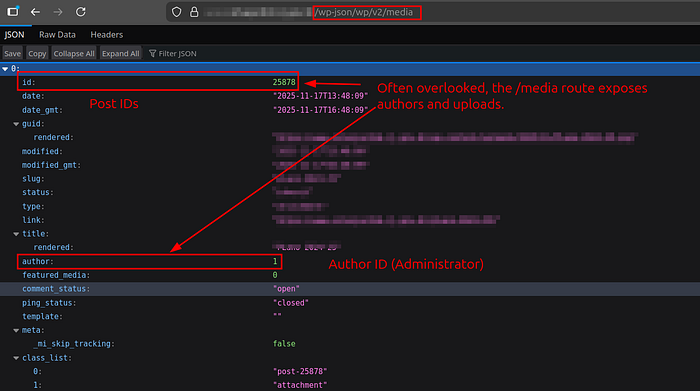Image resolution: width=700 pixels, height=391 pixels.
Task: Click the Save button
Action: point(12,54)
